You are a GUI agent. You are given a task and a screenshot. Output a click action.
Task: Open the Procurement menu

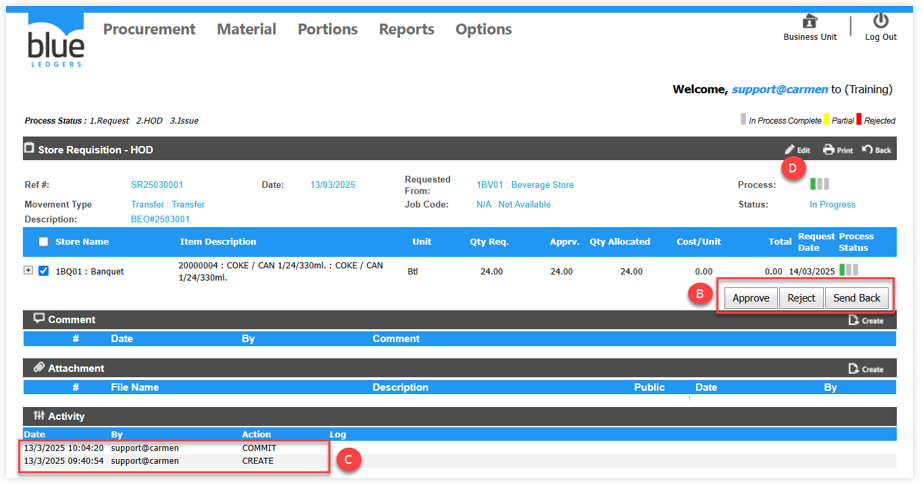click(149, 29)
